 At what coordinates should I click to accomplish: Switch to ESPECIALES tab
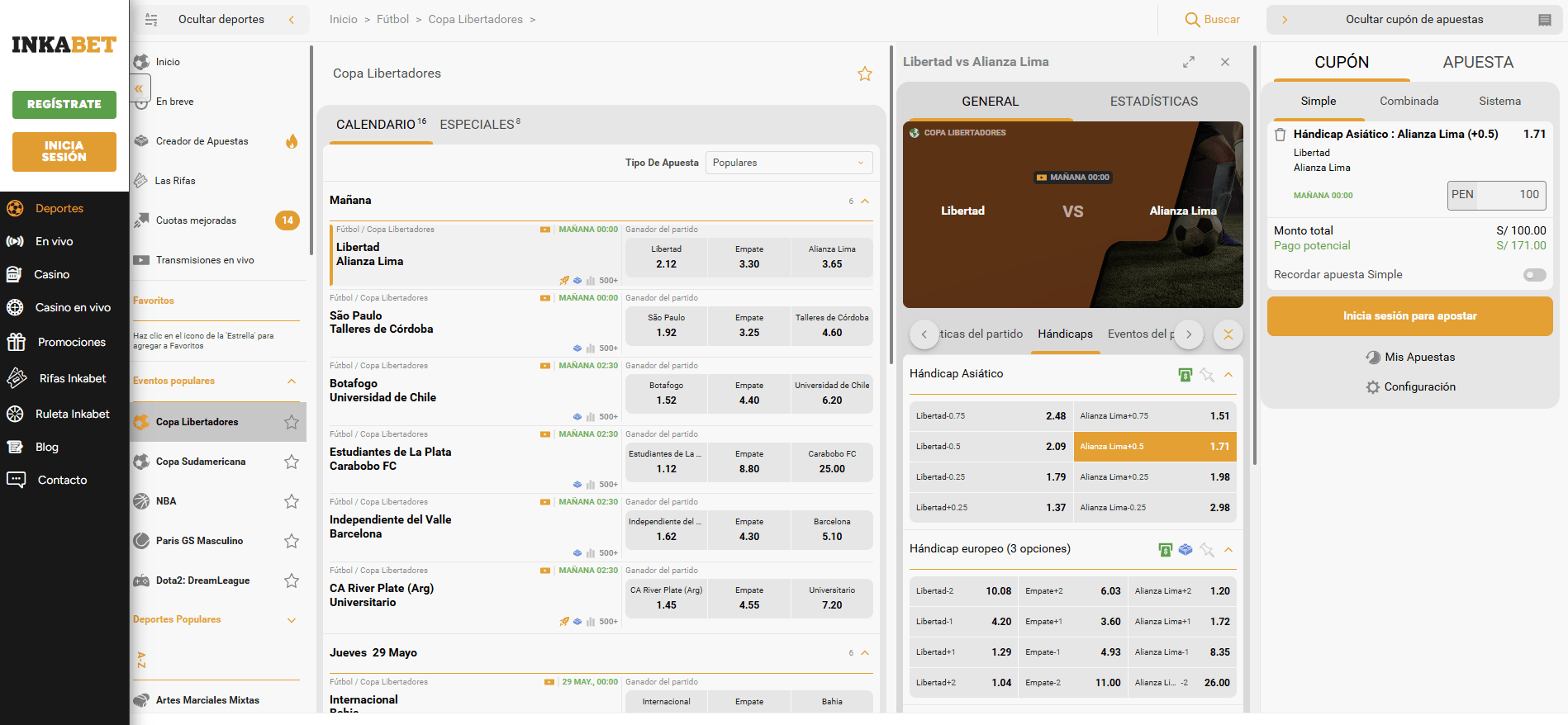[480, 125]
